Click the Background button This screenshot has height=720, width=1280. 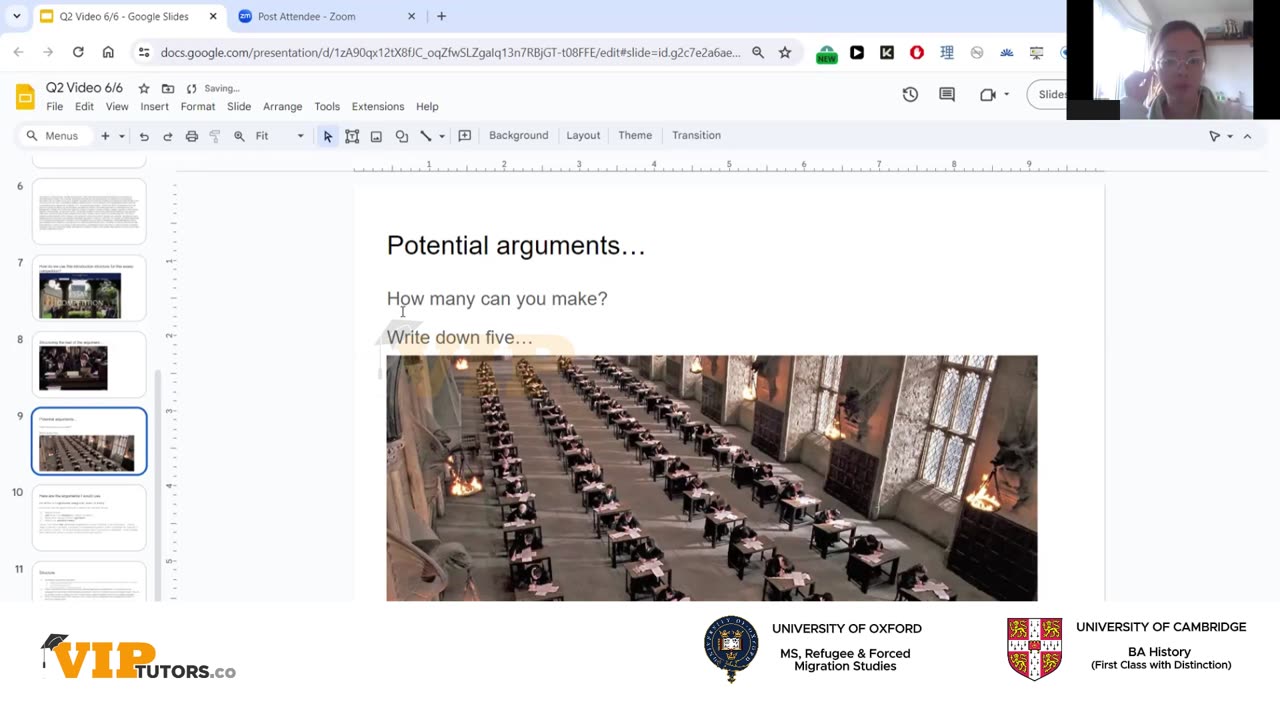(x=519, y=136)
